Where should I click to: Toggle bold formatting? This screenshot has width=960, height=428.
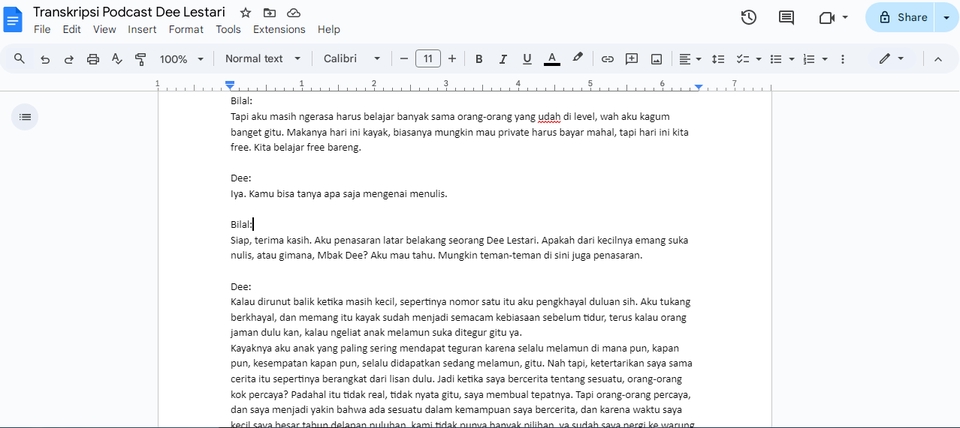coord(479,59)
